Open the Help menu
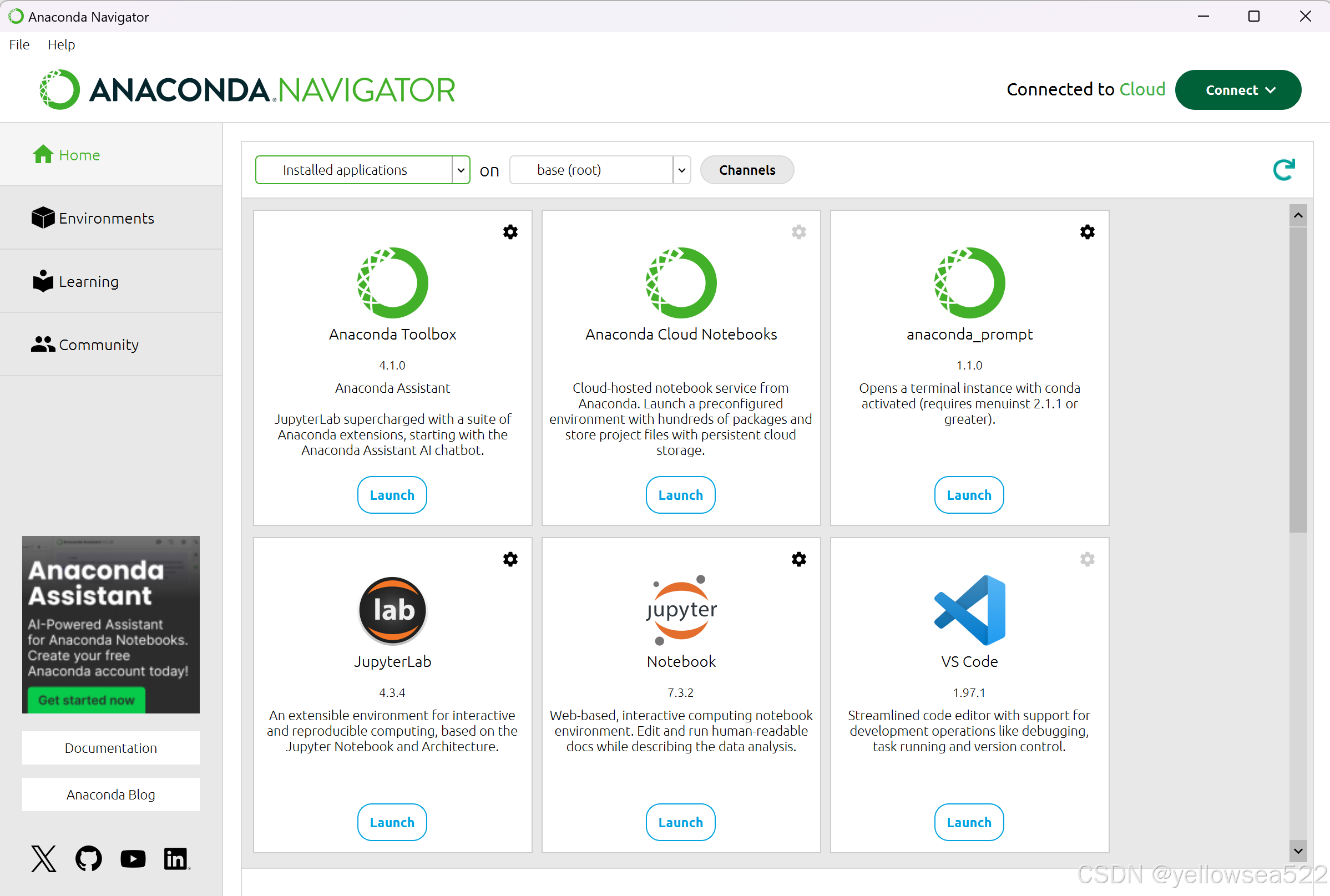Viewport: 1330px width, 896px height. pyautogui.click(x=61, y=44)
